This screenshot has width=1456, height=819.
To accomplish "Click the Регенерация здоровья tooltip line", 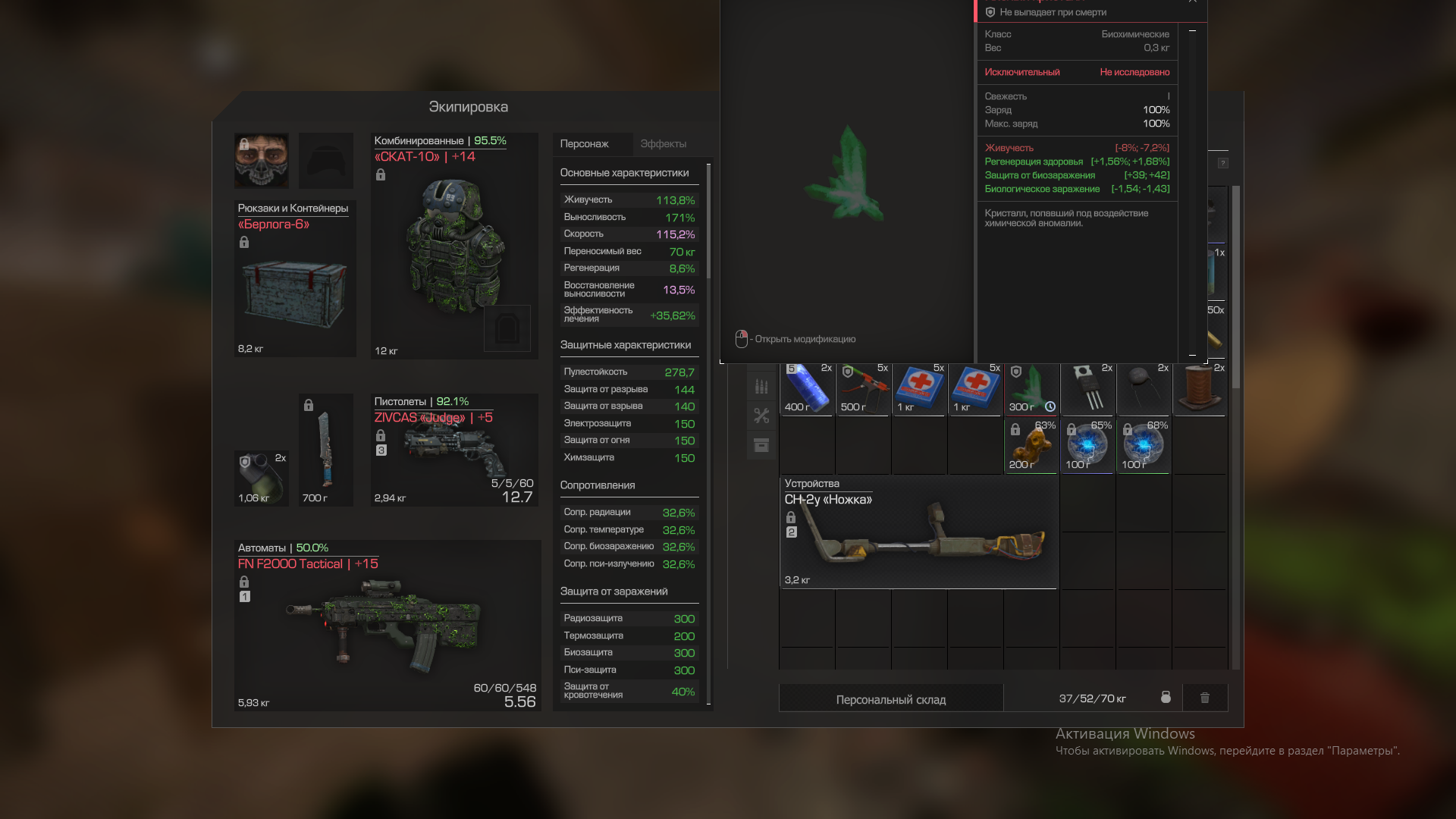I will click(1077, 162).
